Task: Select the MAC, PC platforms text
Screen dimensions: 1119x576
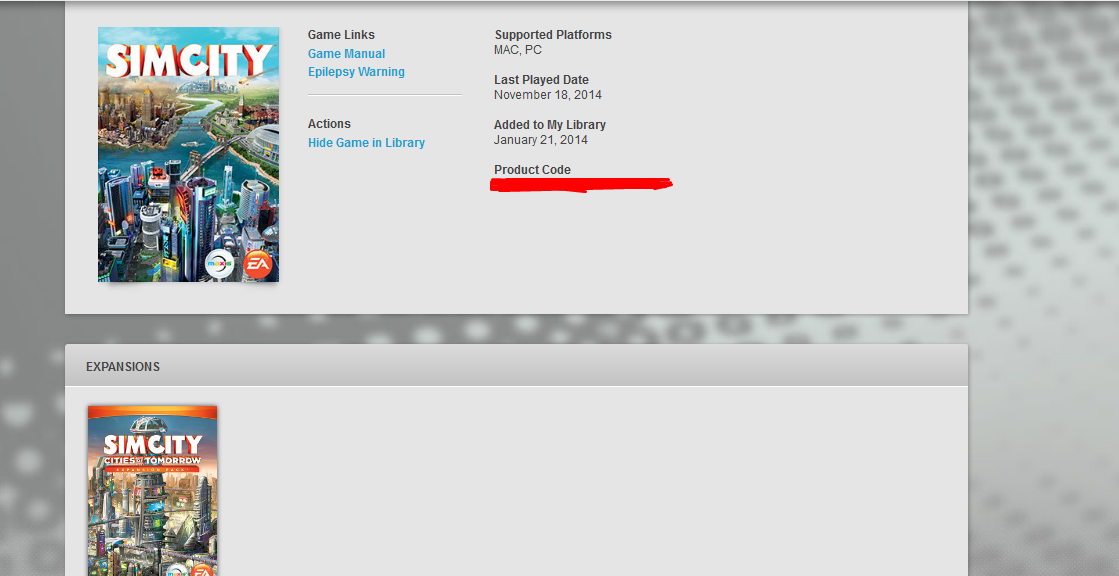Action: pos(517,50)
